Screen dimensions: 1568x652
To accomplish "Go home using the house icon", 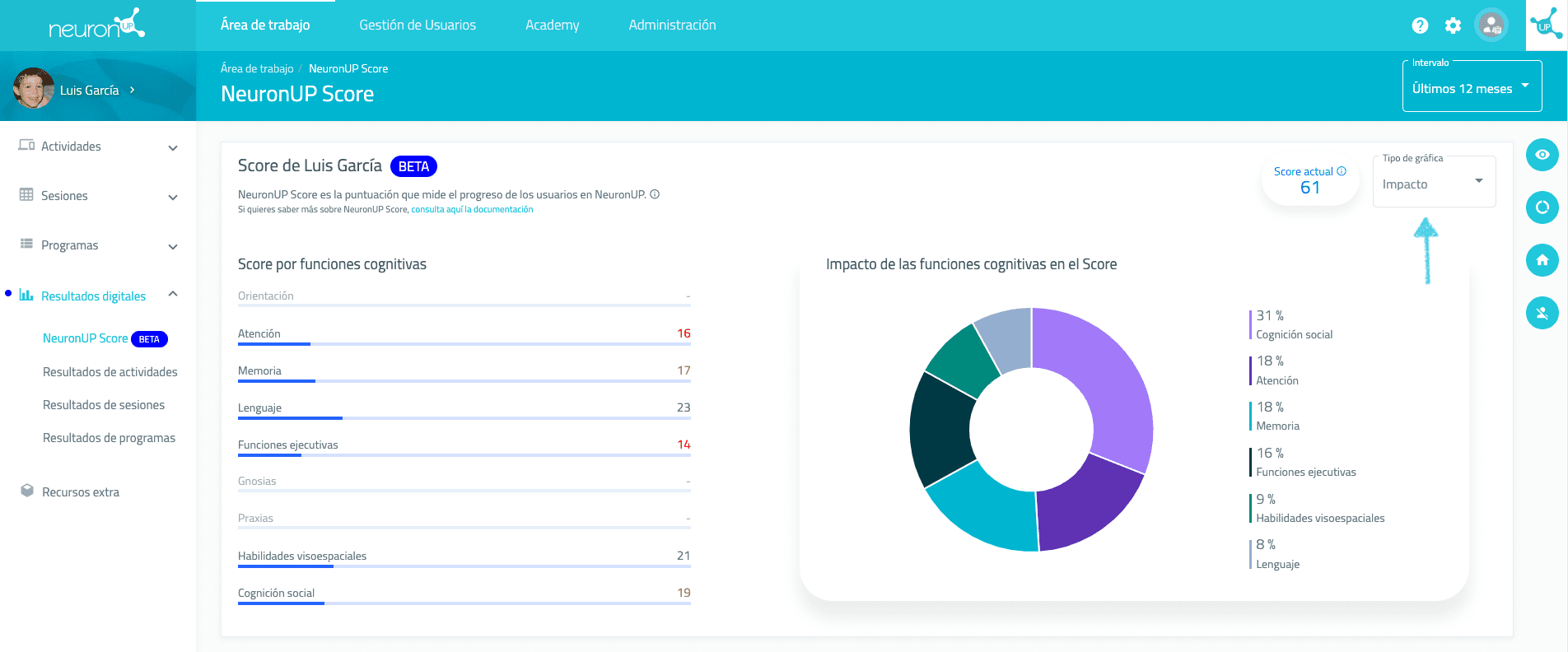I will click(1542, 260).
